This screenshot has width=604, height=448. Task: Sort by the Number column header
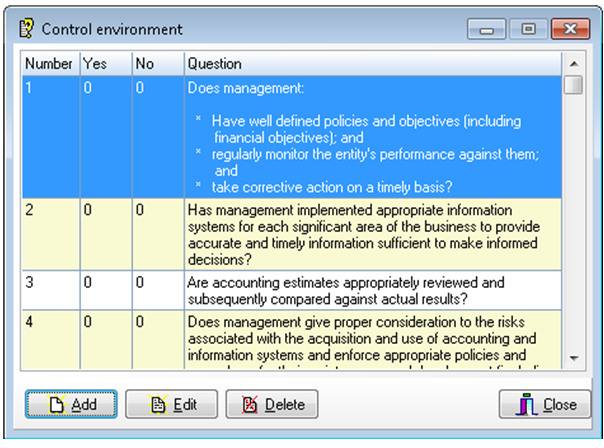coord(50,64)
